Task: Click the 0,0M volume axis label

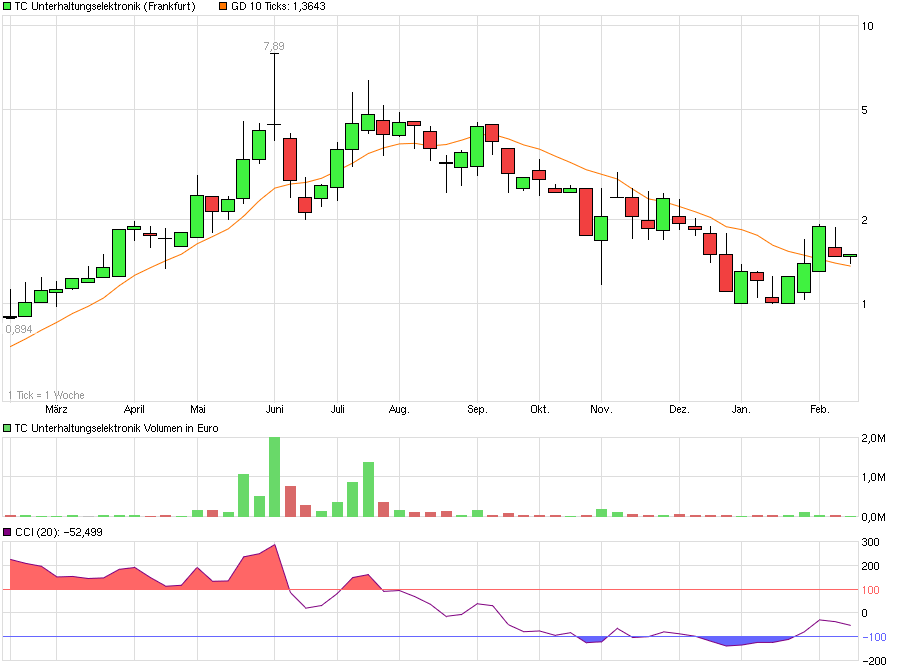Action: 873,517
